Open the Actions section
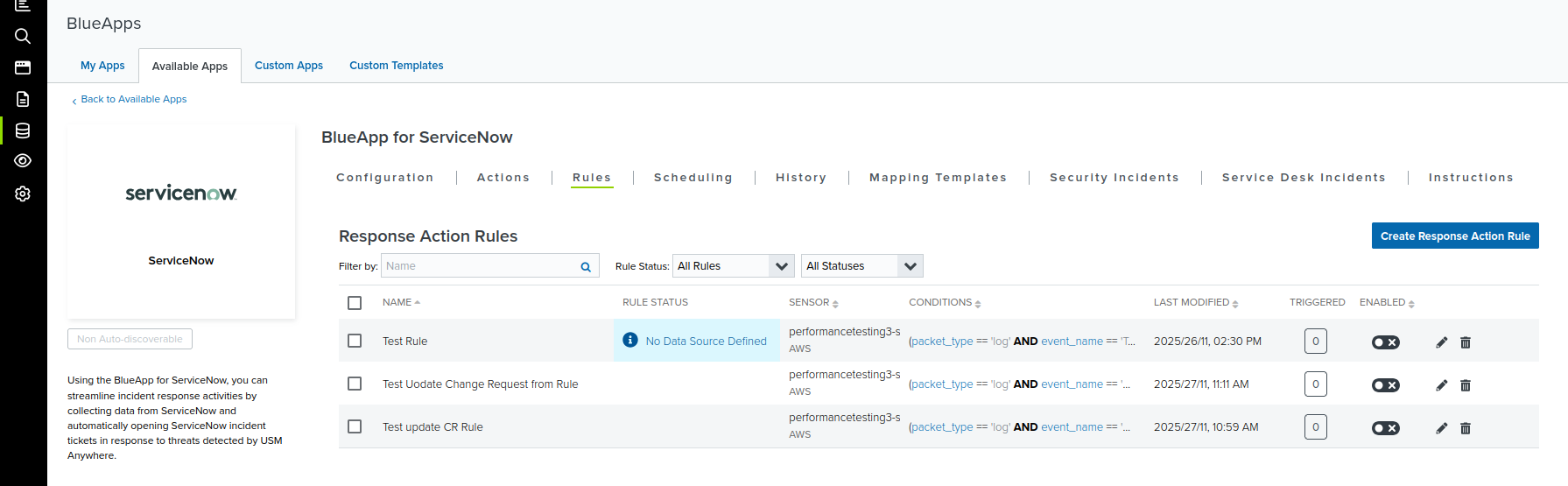1568x486 pixels. pyautogui.click(x=503, y=178)
